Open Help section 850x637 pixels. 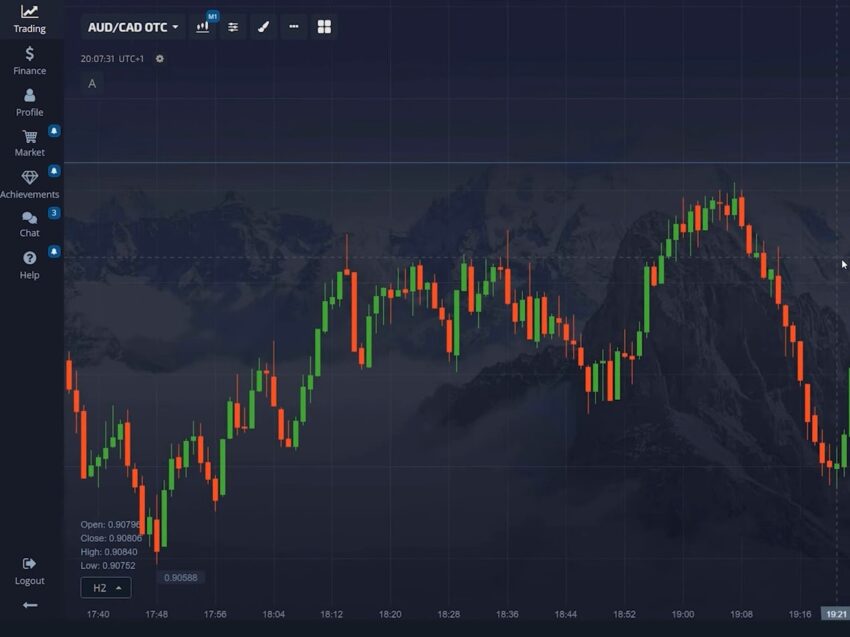(x=29, y=266)
